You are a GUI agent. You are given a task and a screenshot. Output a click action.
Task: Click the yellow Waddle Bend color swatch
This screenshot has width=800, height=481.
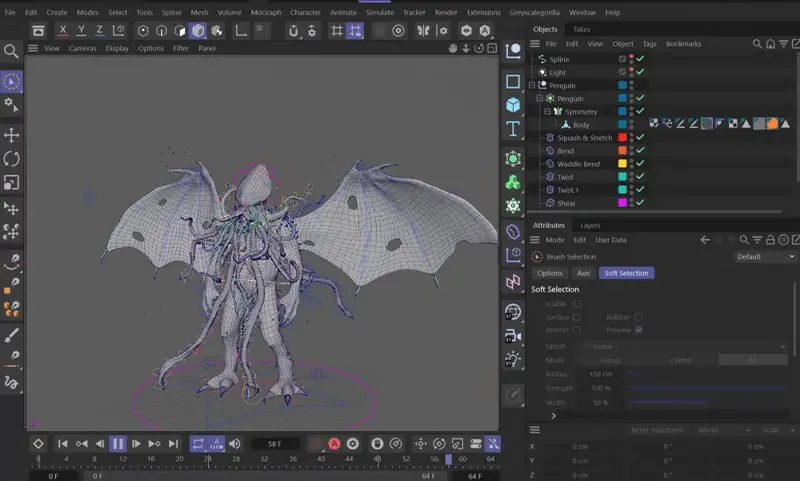(622, 163)
